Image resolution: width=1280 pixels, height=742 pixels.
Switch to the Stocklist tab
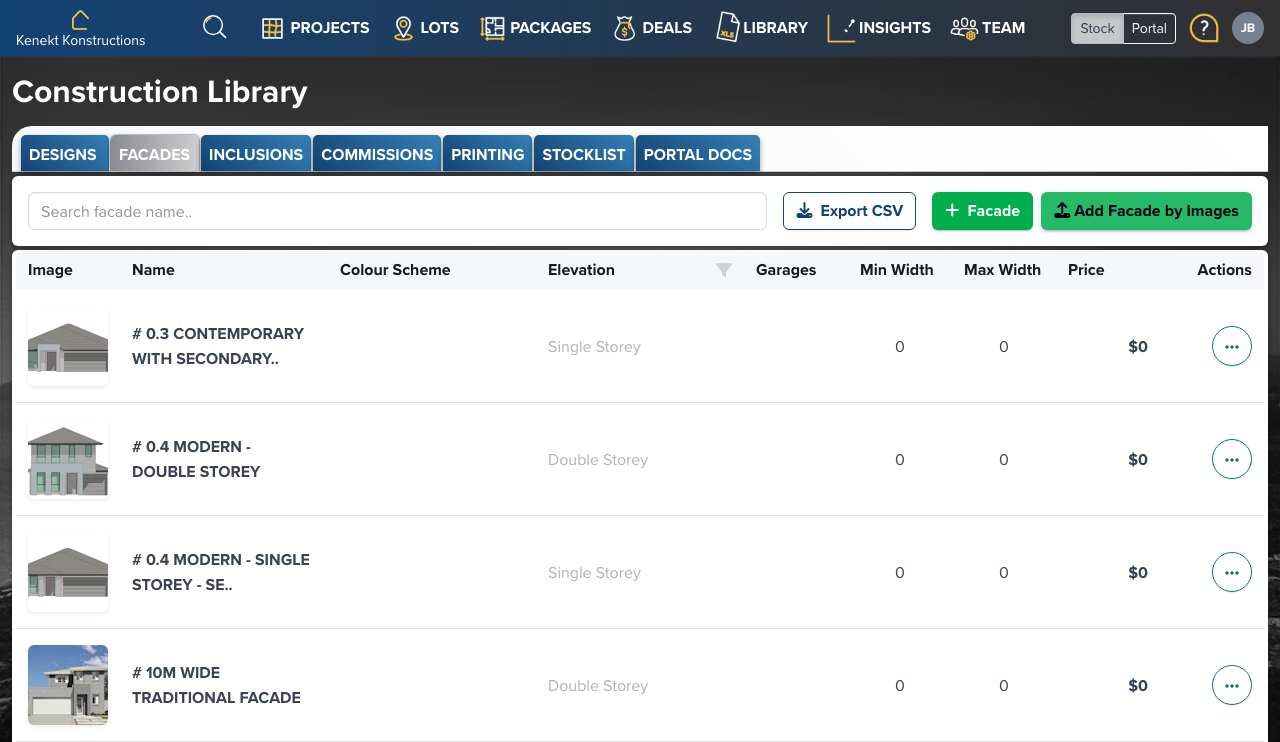[584, 154]
